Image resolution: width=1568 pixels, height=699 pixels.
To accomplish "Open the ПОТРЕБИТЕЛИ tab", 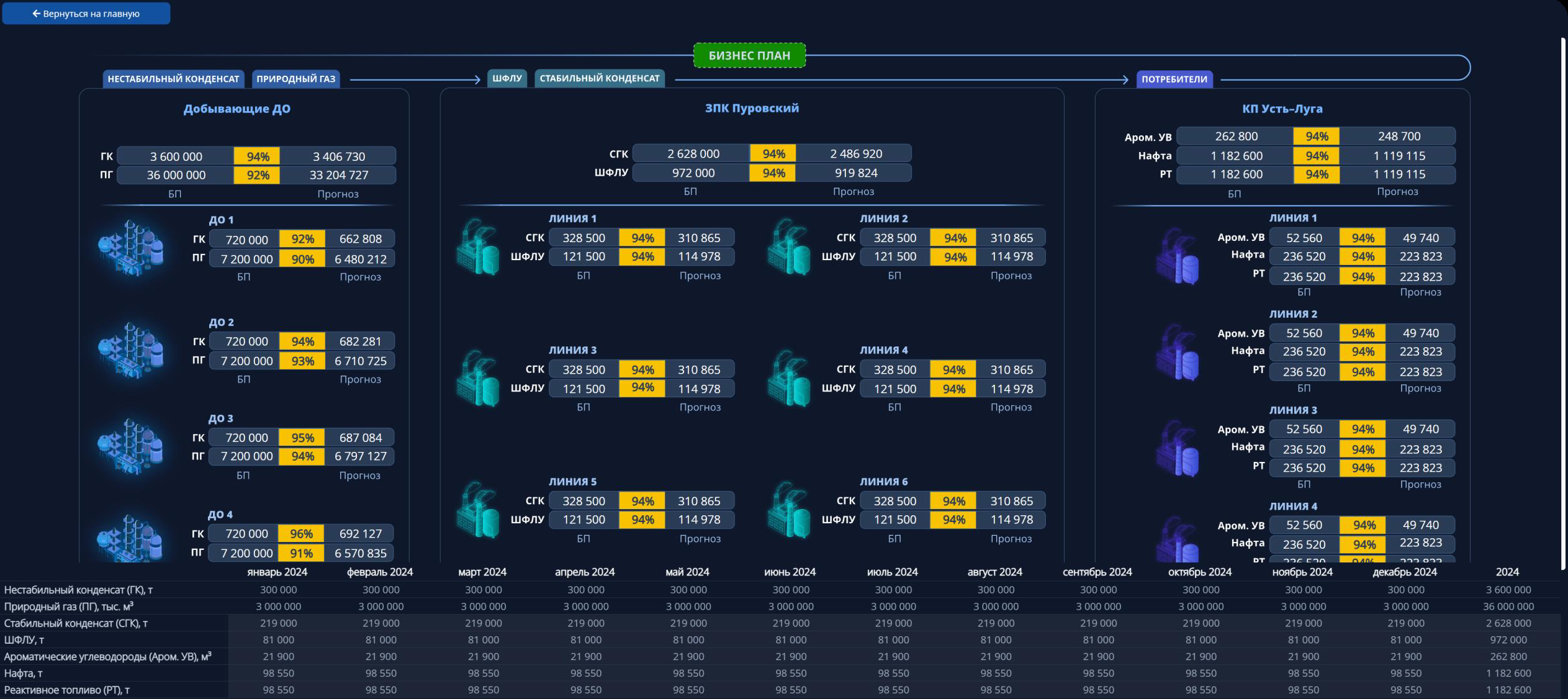I will point(1174,79).
